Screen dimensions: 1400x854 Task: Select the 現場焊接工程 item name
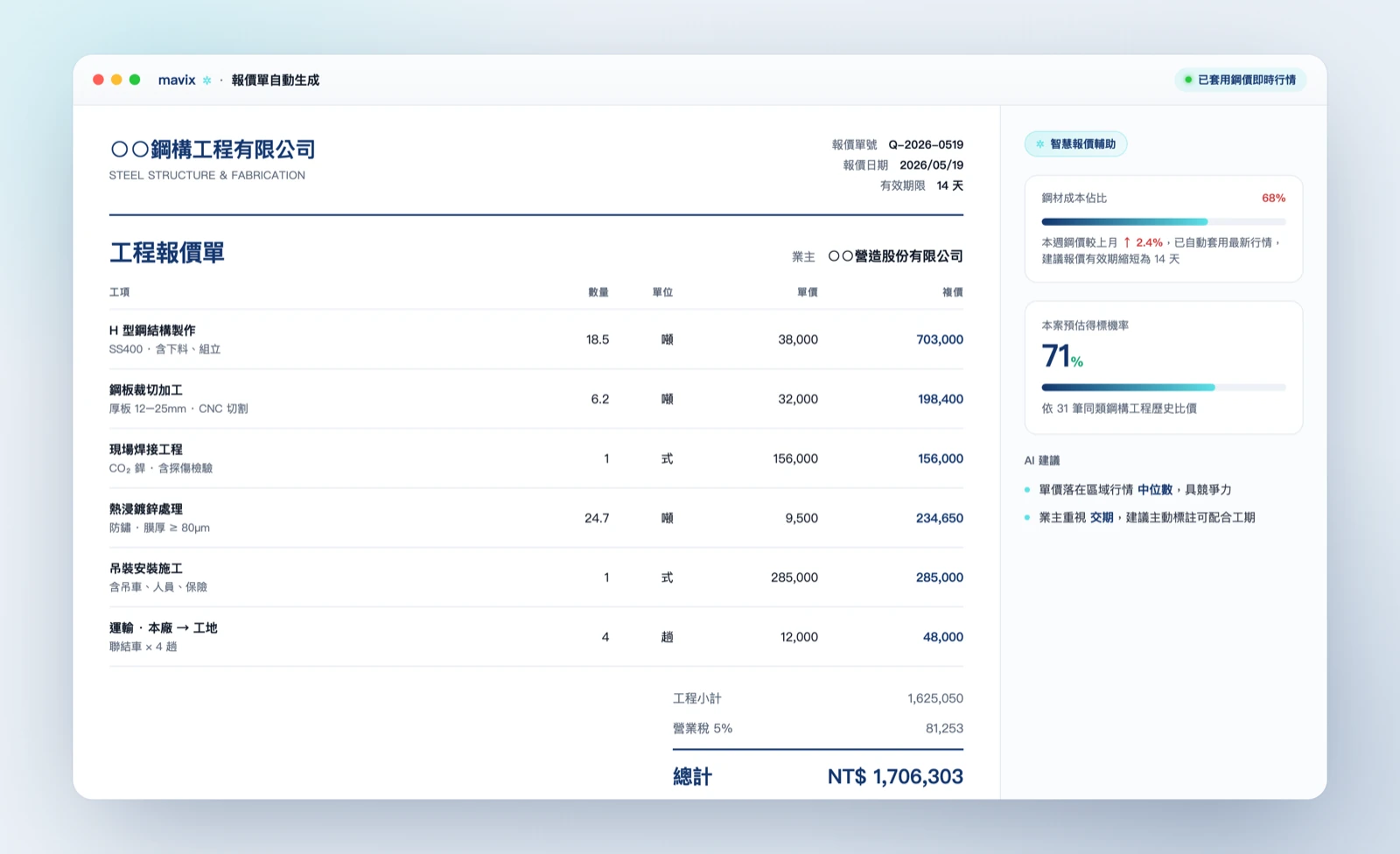pyautogui.click(x=146, y=450)
